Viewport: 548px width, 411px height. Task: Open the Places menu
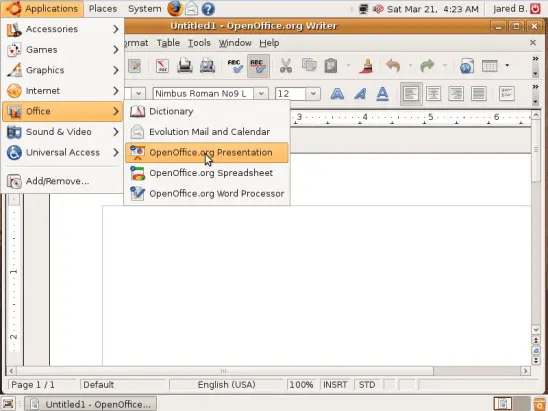click(x=103, y=9)
